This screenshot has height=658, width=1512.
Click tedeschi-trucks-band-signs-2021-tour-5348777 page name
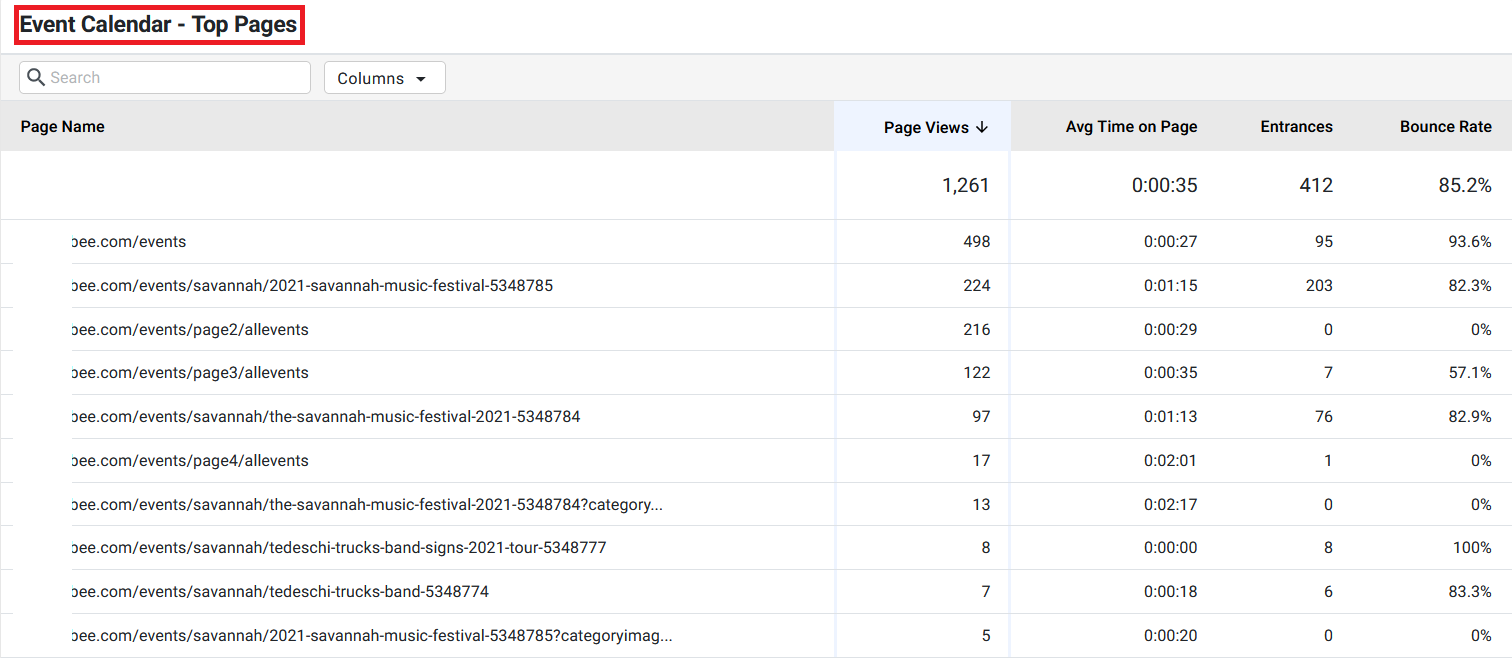click(339, 548)
